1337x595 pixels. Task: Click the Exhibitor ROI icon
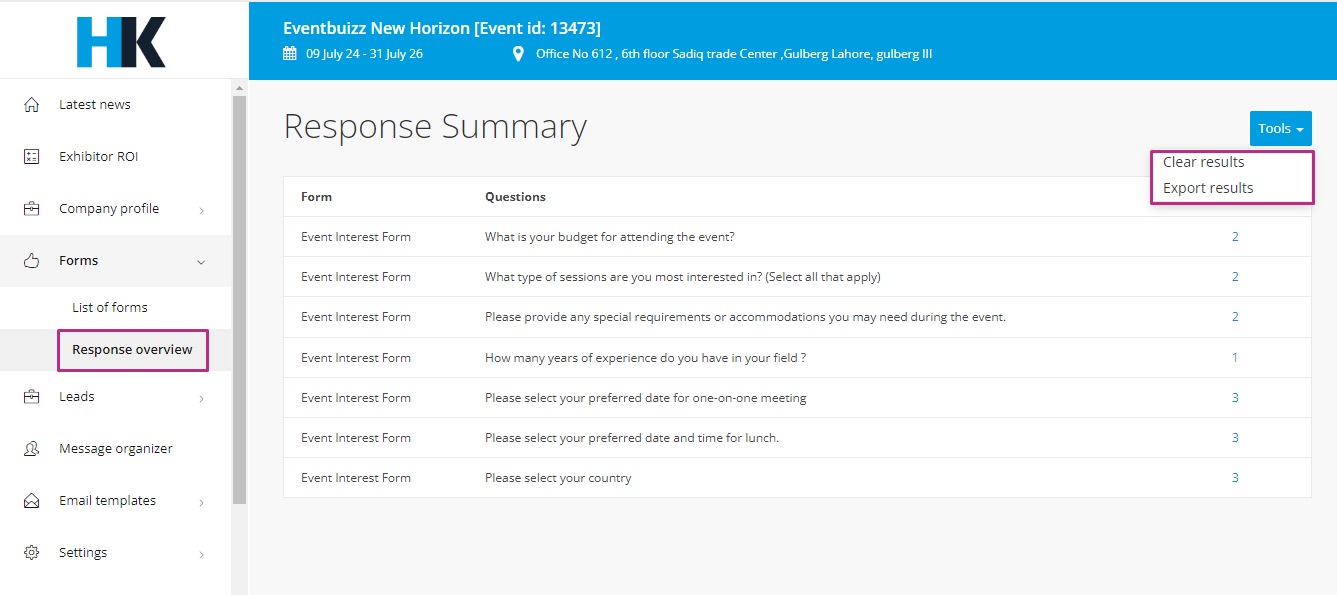[x=32, y=157]
